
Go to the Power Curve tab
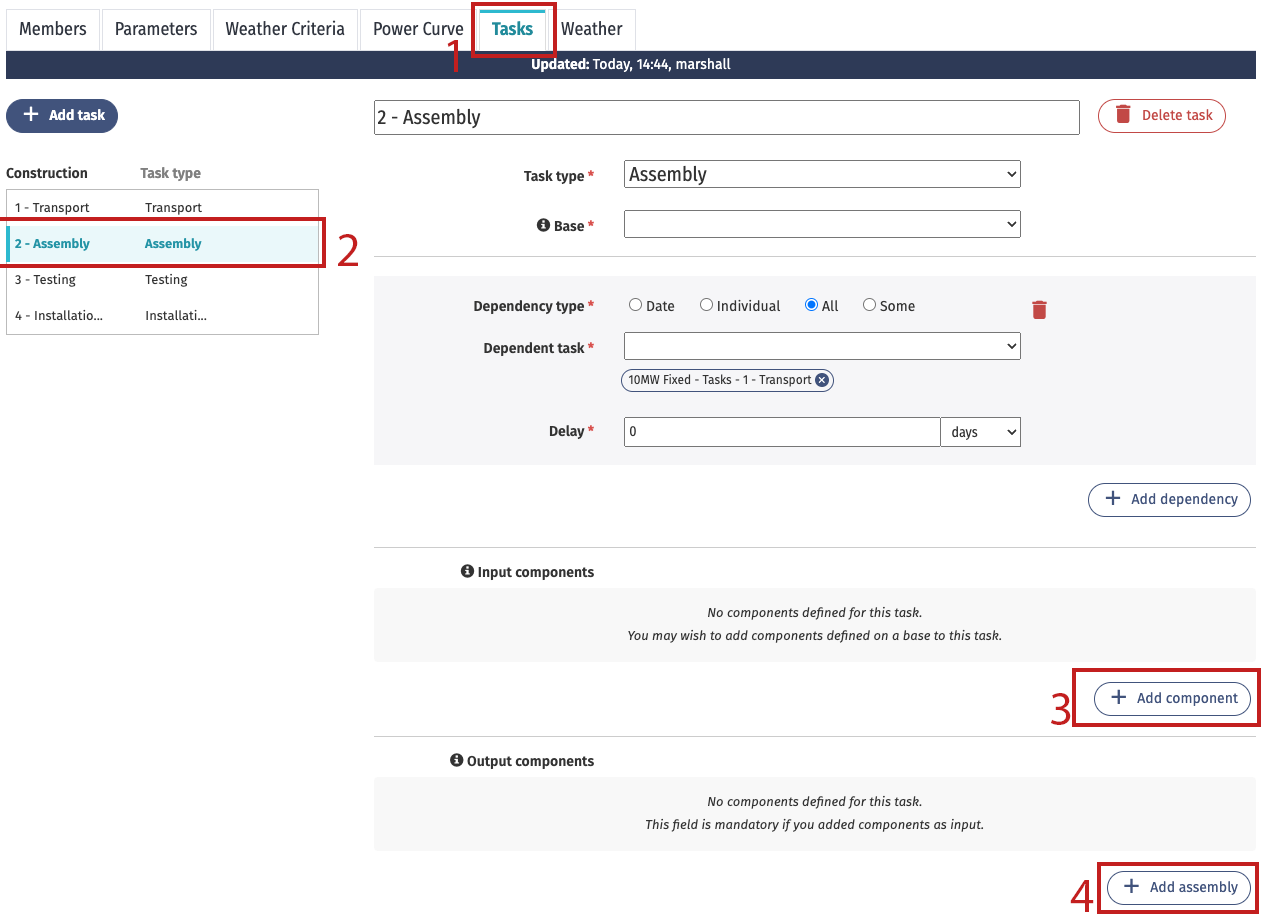418,29
